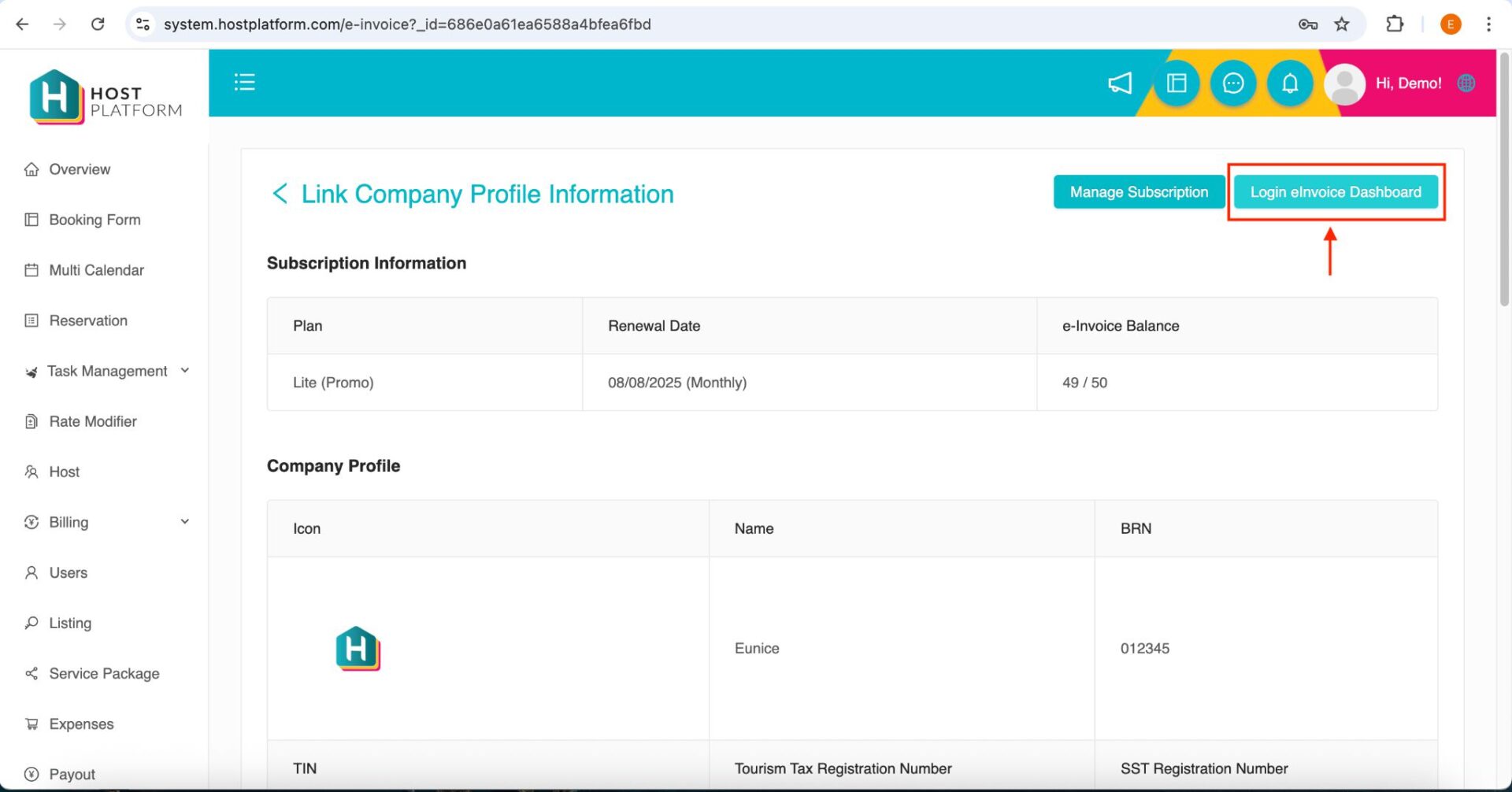
Task: Open the Reservation menu item
Action: click(88, 320)
